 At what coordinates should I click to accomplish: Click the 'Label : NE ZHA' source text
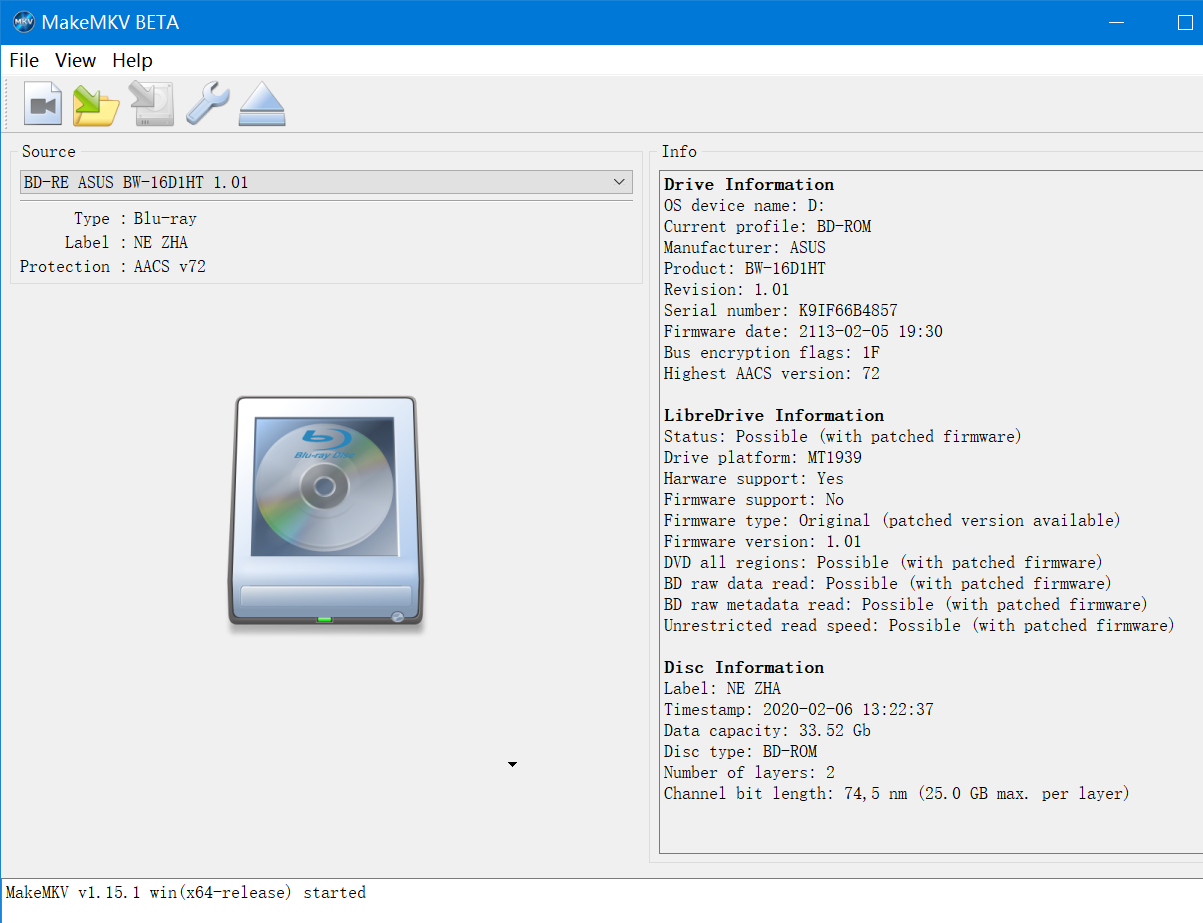click(x=126, y=242)
